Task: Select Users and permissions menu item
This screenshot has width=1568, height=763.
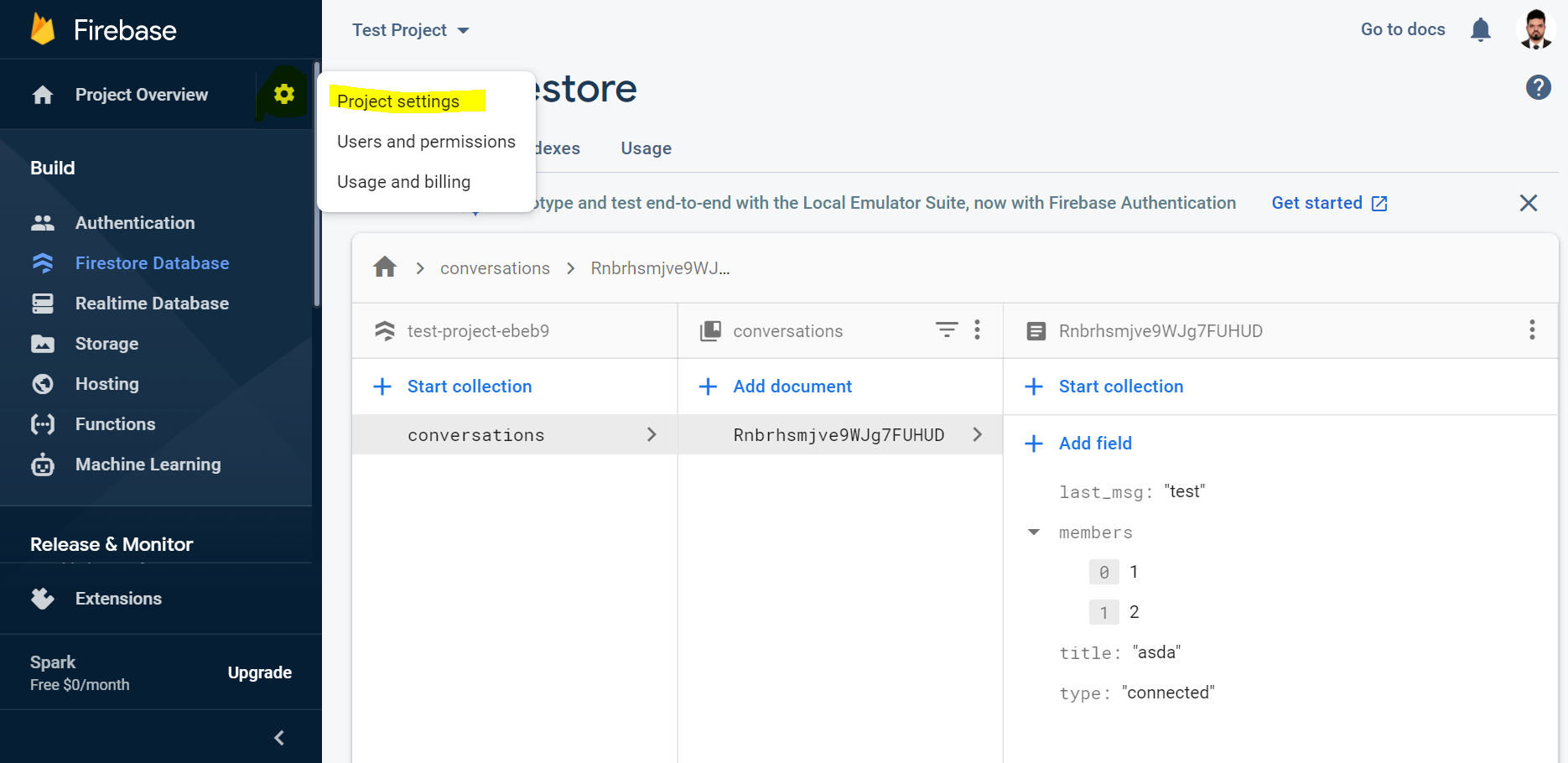Action: click(x=426, y=142)
